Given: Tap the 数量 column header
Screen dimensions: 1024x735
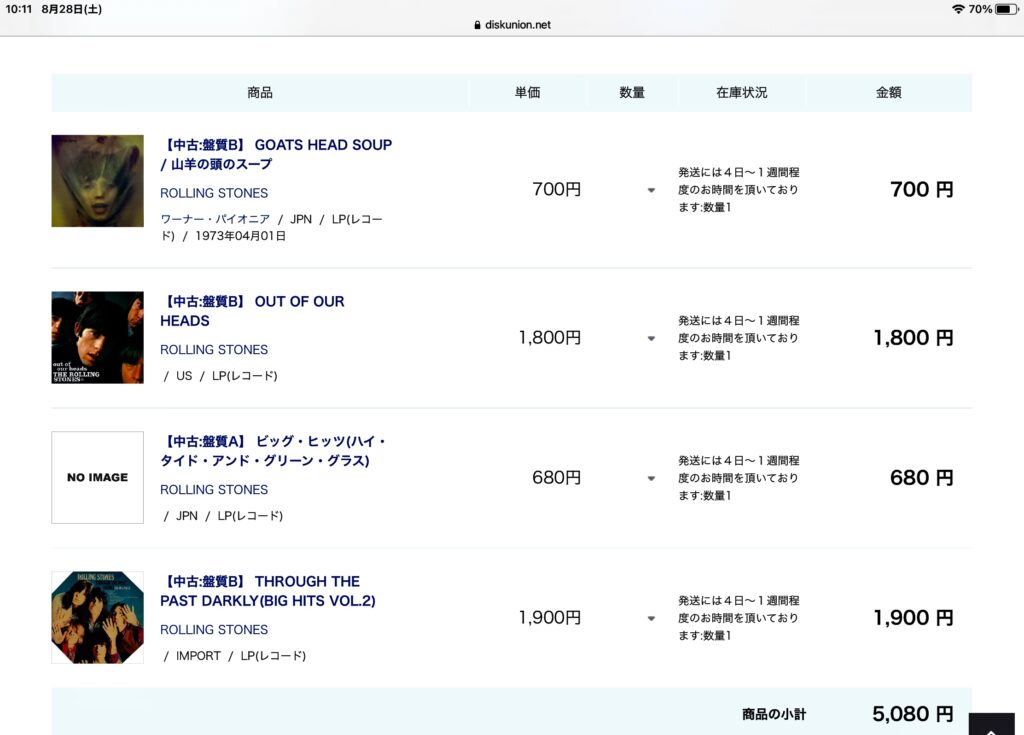Looking at the screenshot, I should tap(632, 93).
